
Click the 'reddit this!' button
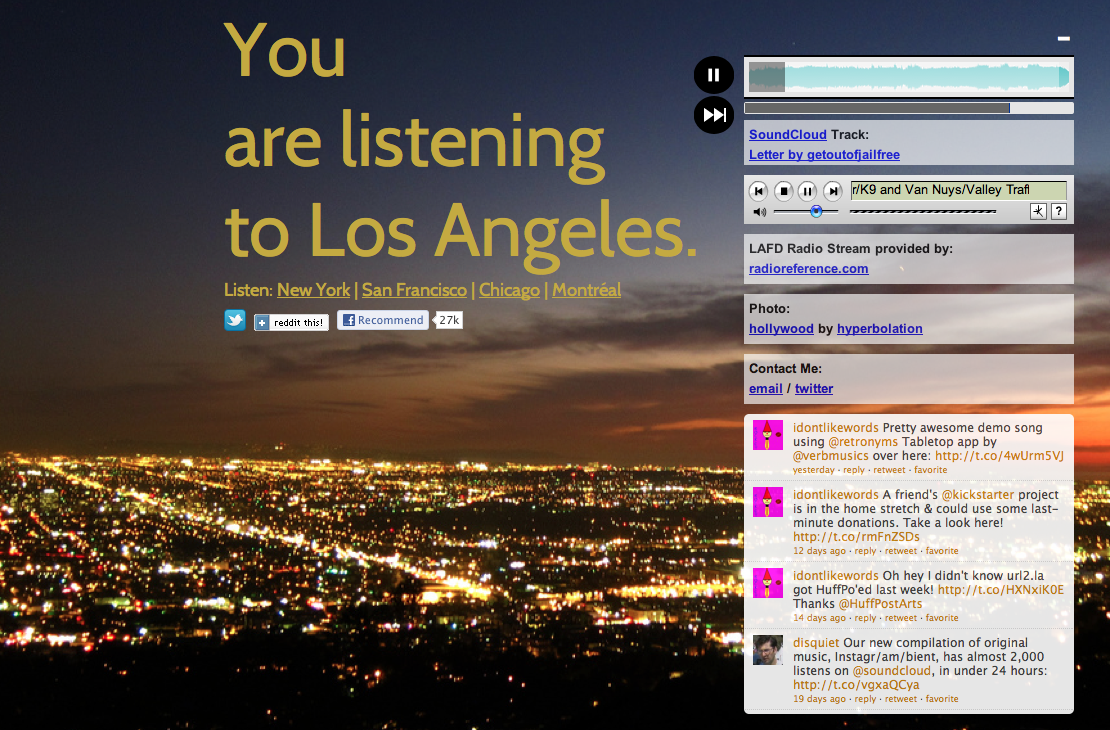[x=290, y=322]
